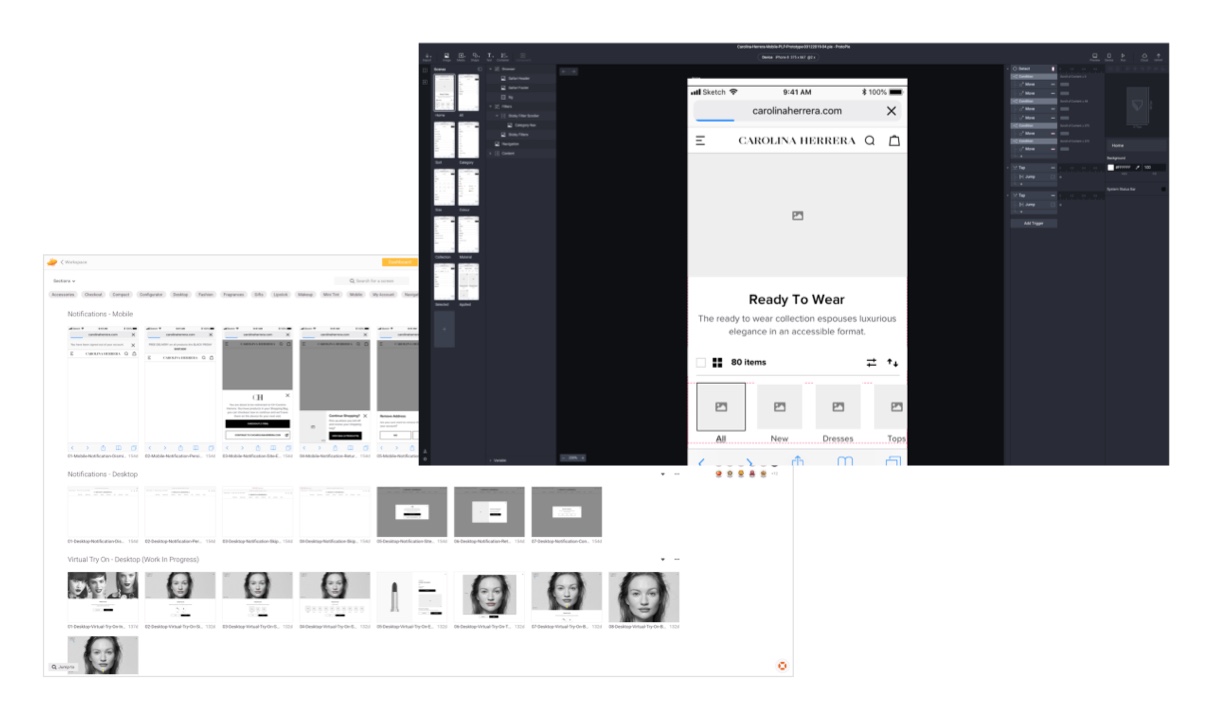The image size is (1213, 720).
Task: Open the red help icon in Workspace window
Action: click(782, 666)
